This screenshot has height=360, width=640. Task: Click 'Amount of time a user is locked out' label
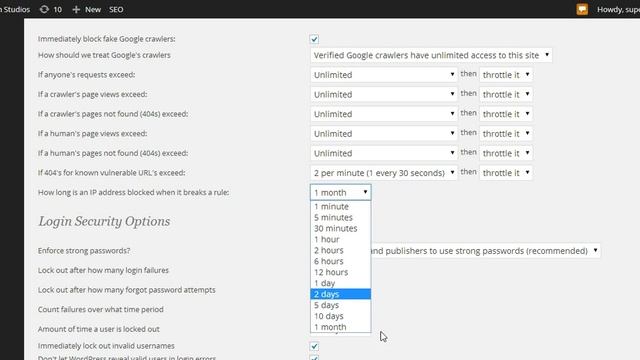pyautogui.click(x=99, y=329)
